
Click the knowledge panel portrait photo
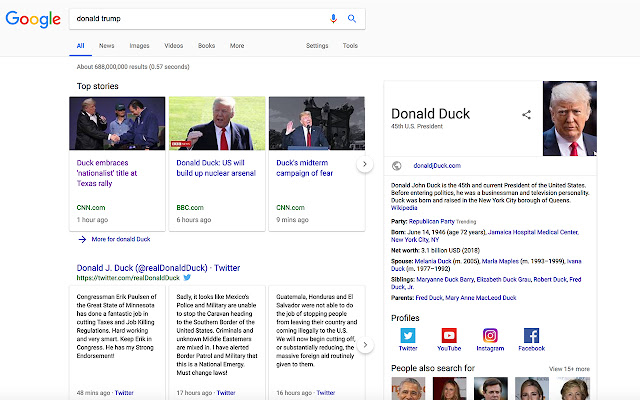click(570, 118)
